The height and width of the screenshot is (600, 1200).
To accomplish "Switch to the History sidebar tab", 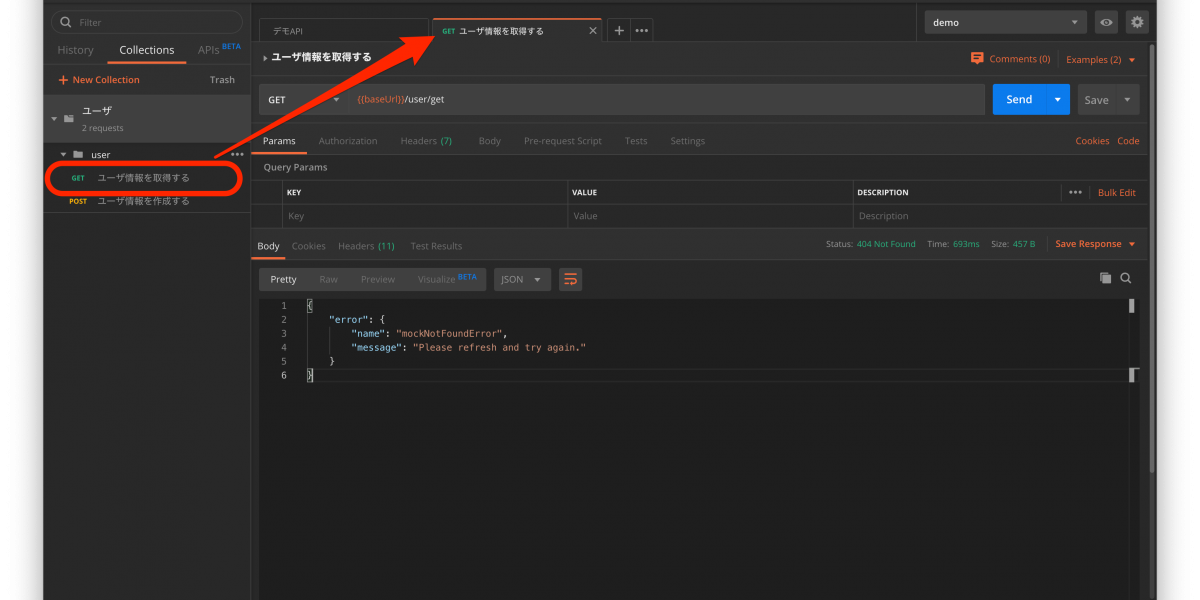I will pyautogui.click(x=75, y=50).
